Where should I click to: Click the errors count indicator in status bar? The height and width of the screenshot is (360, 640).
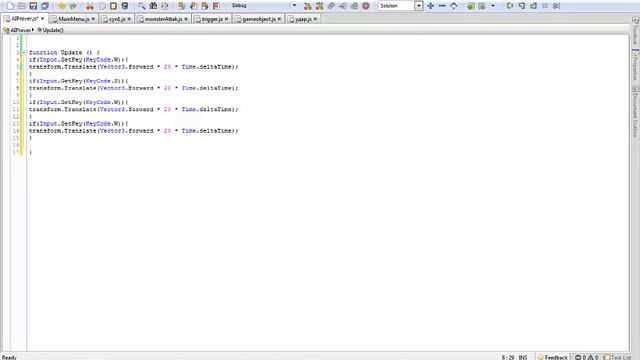pos(580,357)
